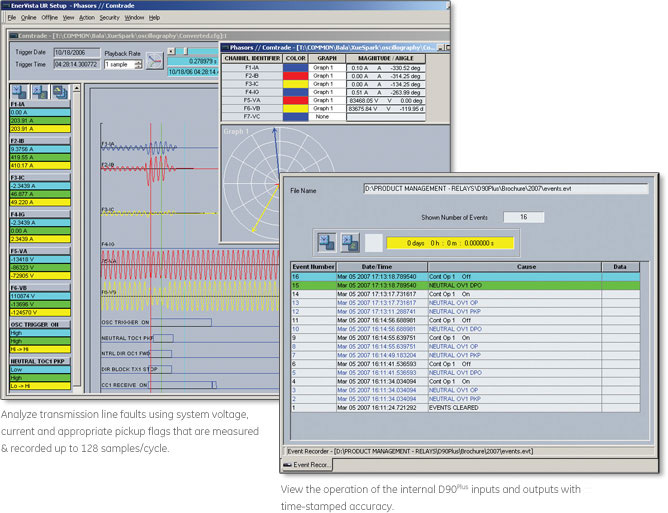
Task: Select event 15 row NEUTRAL OV1 DPO
Action: [x=466, y=285]
